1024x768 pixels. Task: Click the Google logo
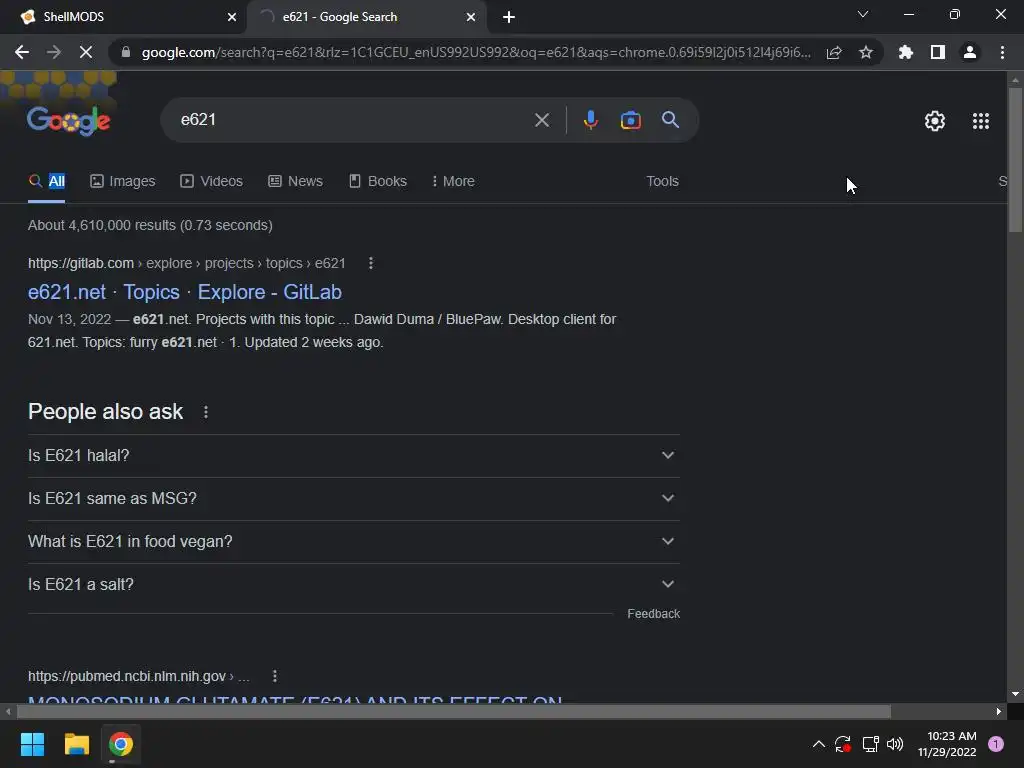click(69, 121)
